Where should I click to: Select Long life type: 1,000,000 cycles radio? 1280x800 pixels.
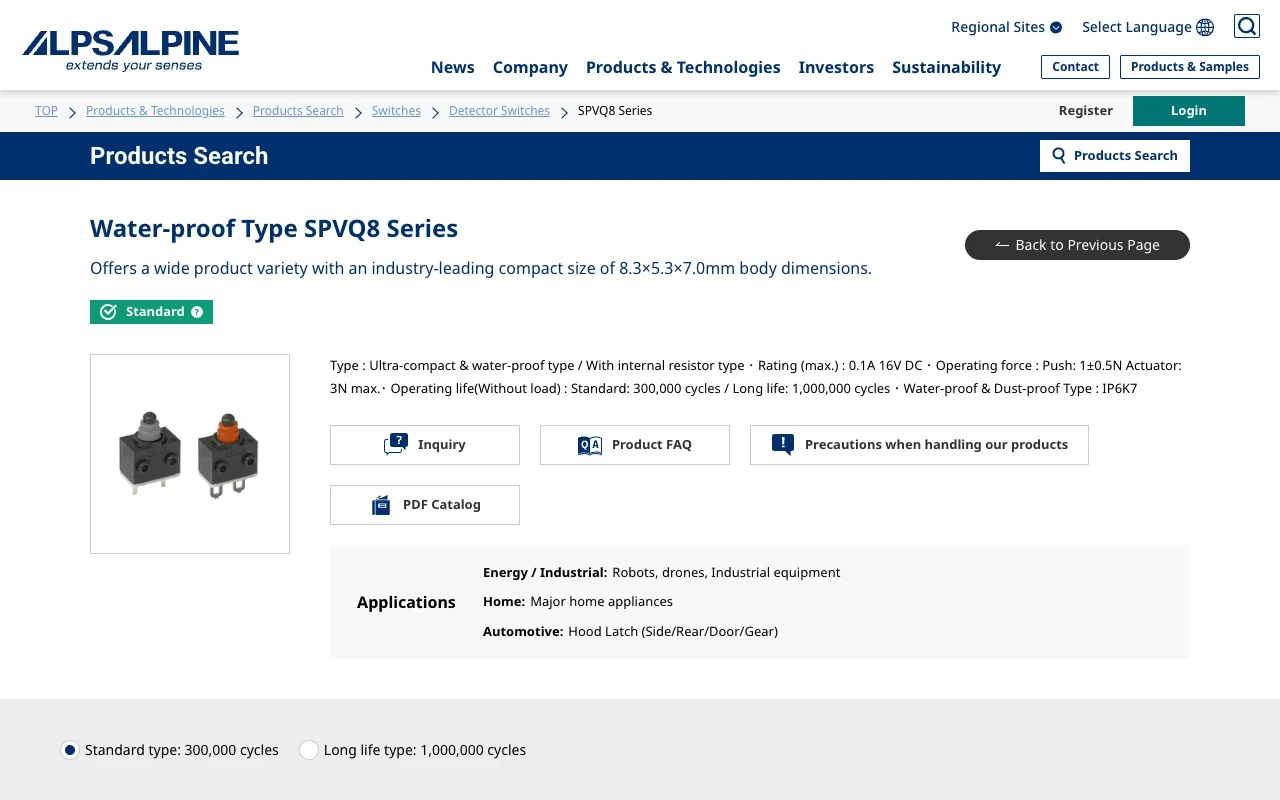coord(309,750)
